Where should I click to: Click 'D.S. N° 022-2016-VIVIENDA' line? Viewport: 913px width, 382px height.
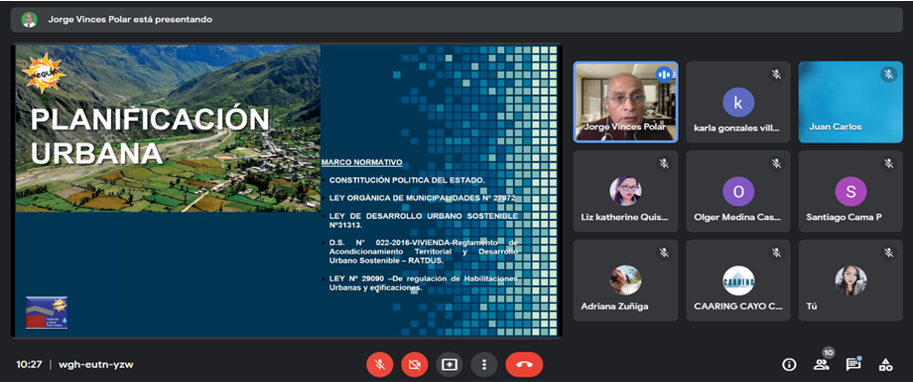pyautogui.click(x=423, y=252)
